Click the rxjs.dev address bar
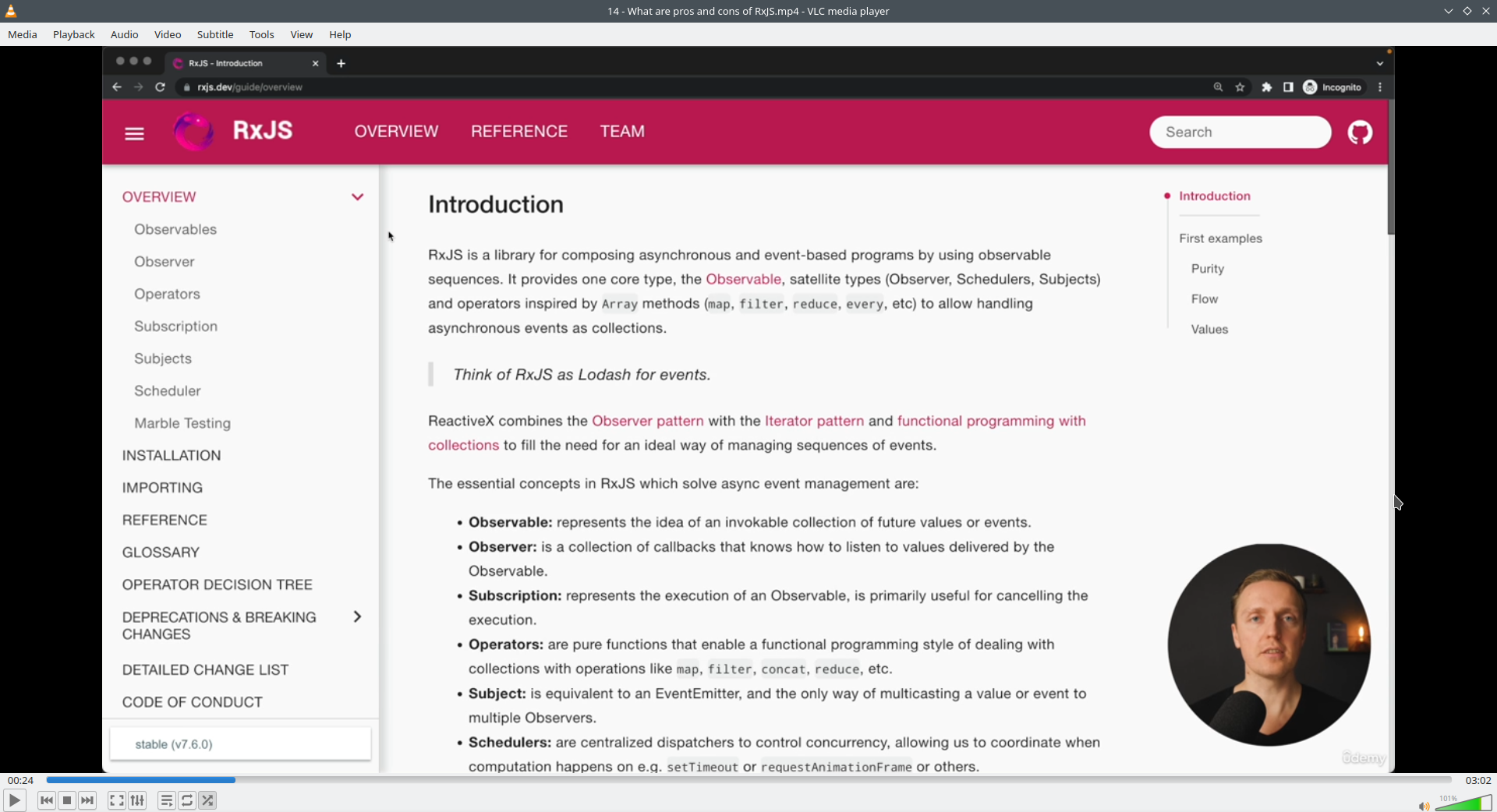The image size is (1497, 812). pos(694,87)
